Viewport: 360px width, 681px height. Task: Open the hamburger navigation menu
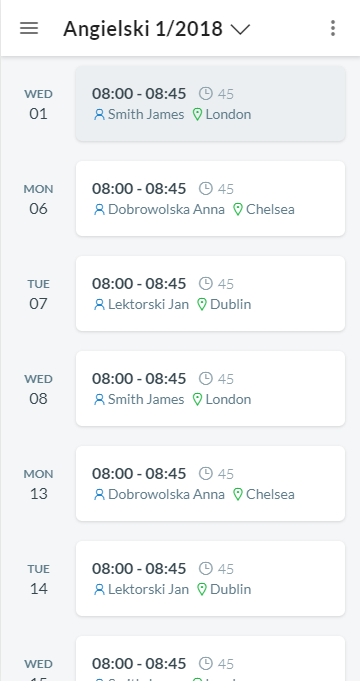[x=29, y=28]
